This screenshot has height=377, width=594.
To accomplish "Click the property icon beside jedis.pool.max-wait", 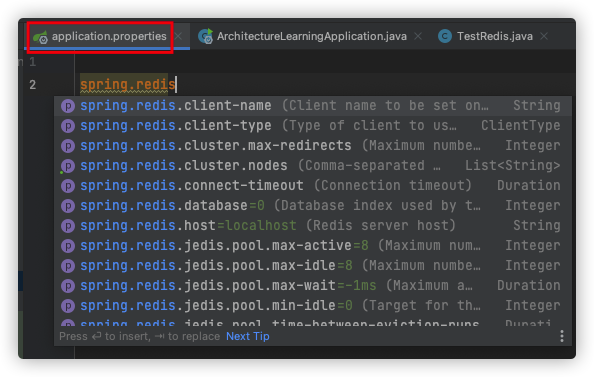I will tap(68, 286).
